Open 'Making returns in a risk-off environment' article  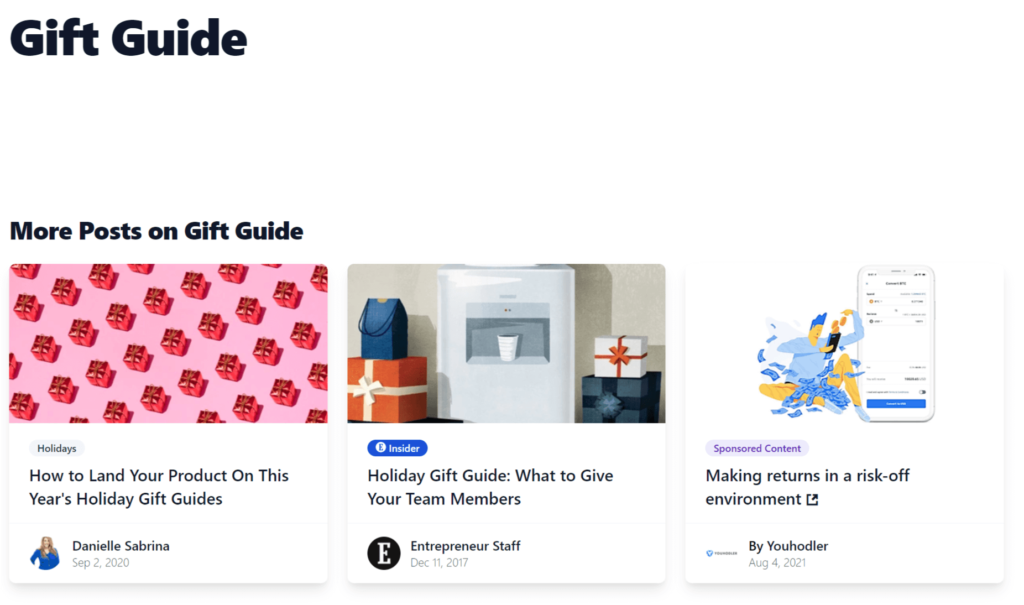[807, 476]
